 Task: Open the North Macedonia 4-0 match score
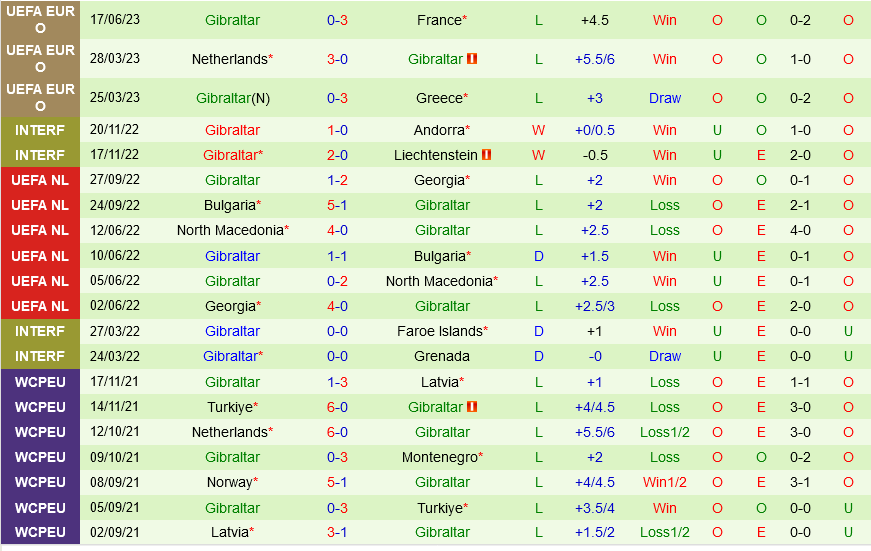[x=337, y=230]
